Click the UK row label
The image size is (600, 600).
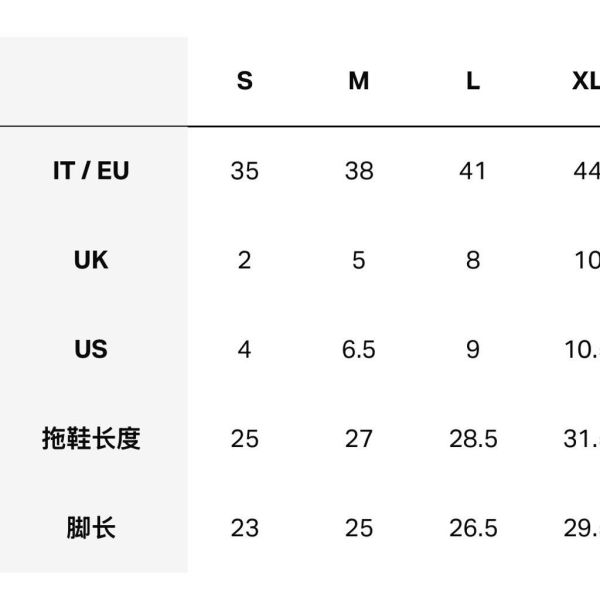(91, 260)
